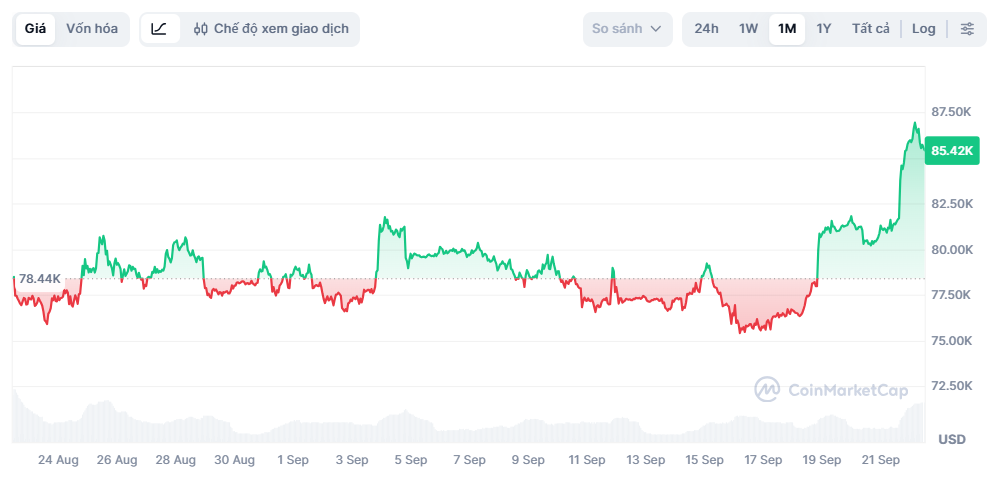The width and height of the screenshot is (1001, 487).
Task: Click the 21 Sep date label
Action: [x=880, y=460]
